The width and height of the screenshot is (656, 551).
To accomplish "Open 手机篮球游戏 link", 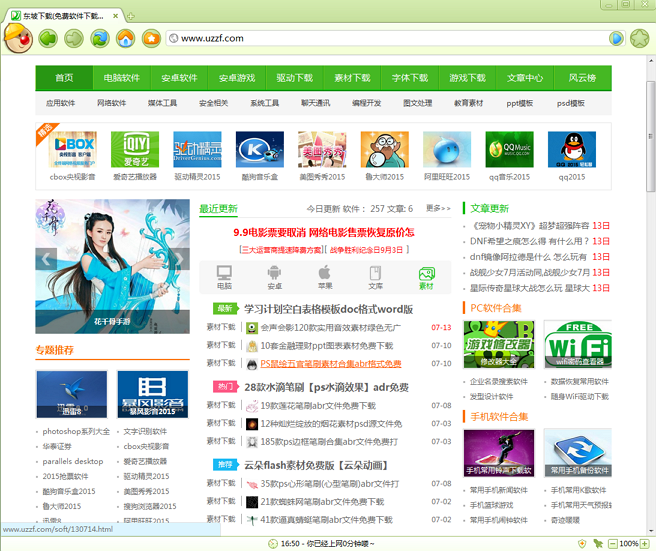I will [x=491, y=505].
